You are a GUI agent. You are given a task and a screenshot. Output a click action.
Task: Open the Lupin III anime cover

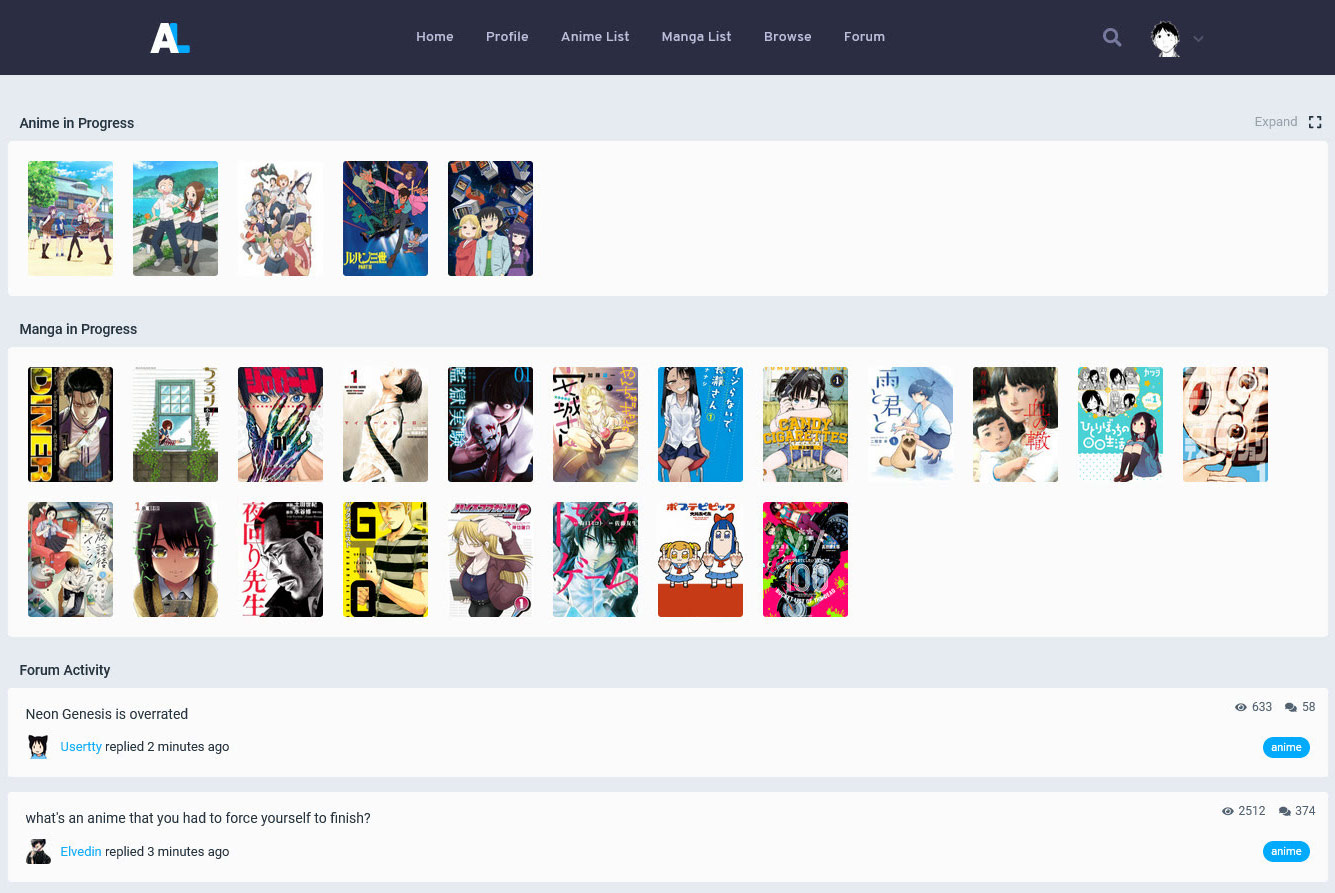385,218
